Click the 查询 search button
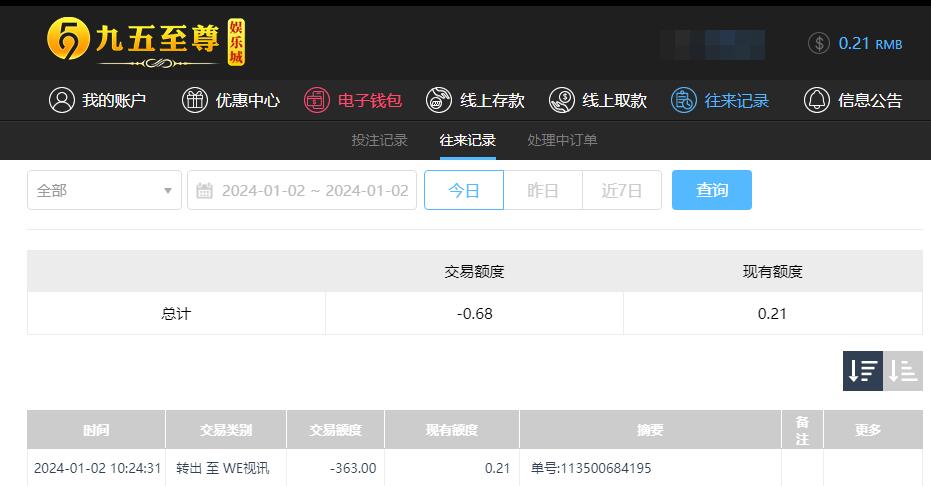This screenshot has width=931, height=486. [712, 190]
